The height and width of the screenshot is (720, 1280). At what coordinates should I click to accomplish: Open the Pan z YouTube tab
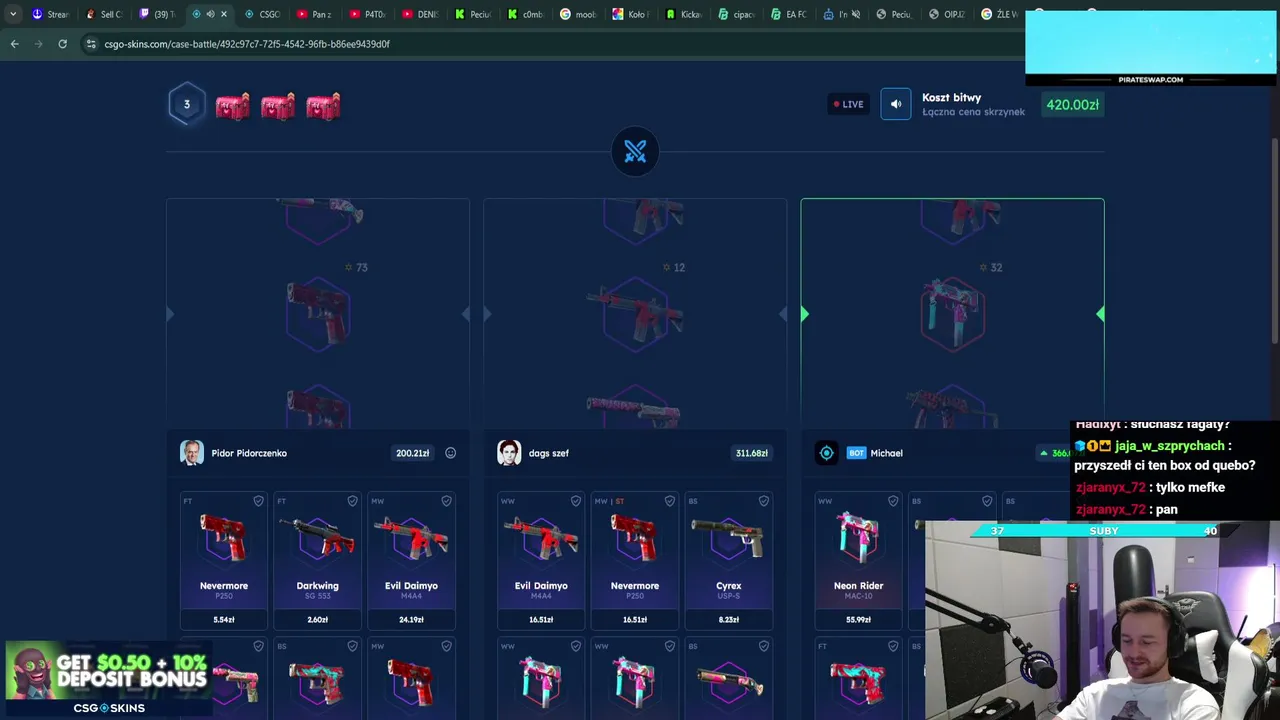click(315, 14)
